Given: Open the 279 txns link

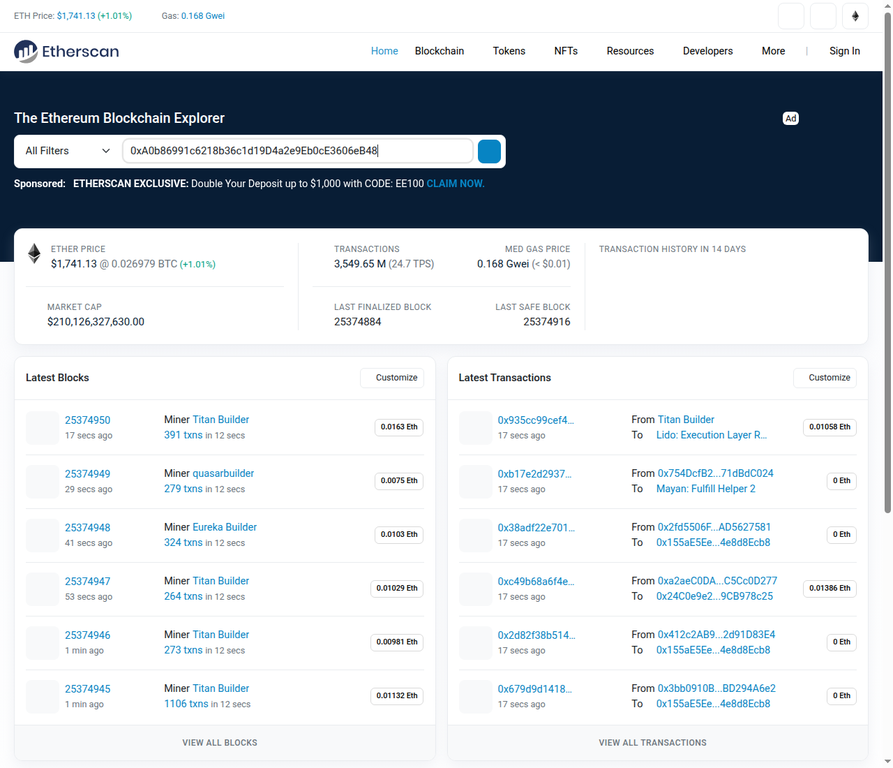Looking at the screenshot, I should 183,488.
